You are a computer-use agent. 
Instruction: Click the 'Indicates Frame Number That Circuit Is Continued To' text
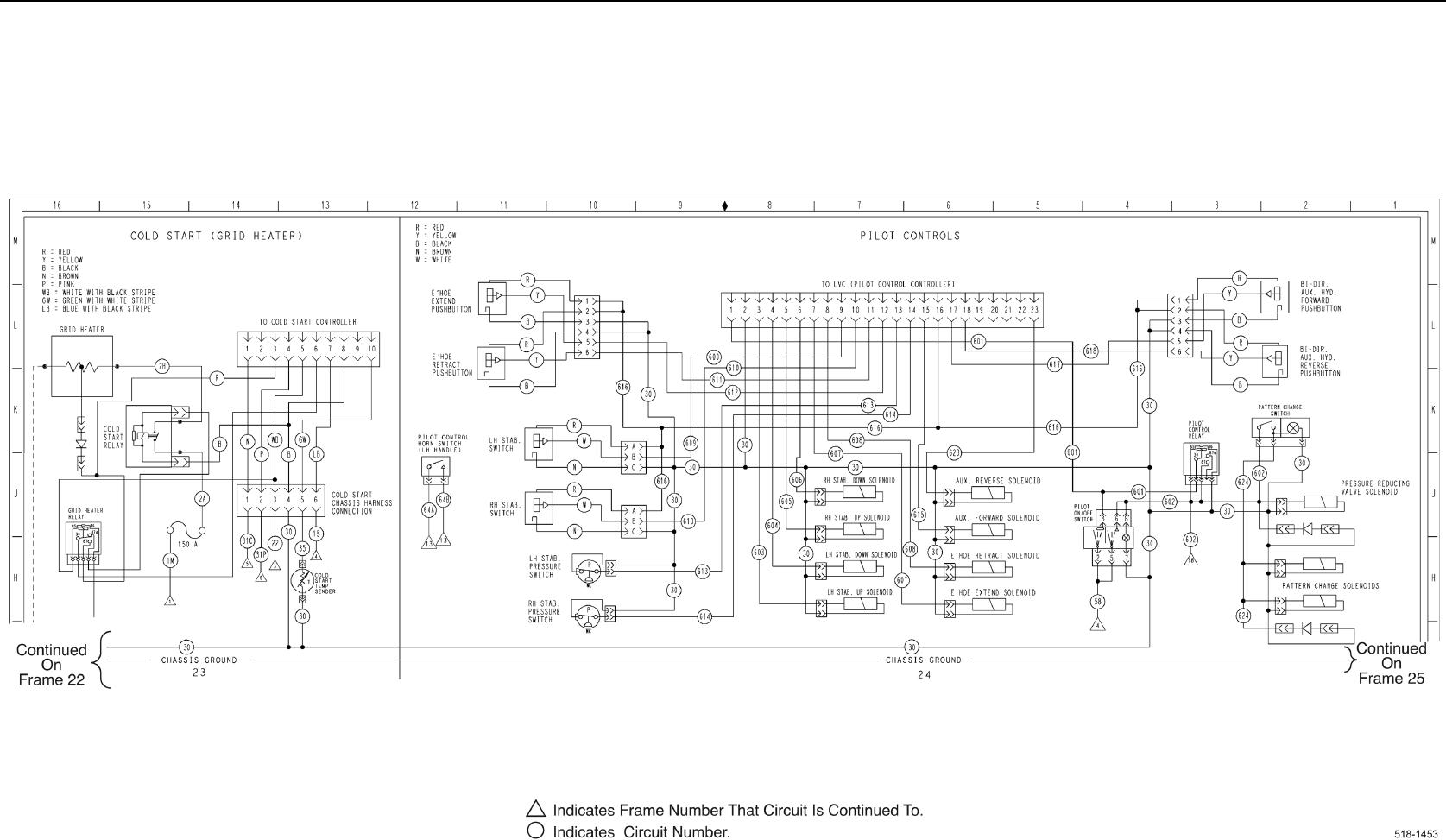click(737, 810)
